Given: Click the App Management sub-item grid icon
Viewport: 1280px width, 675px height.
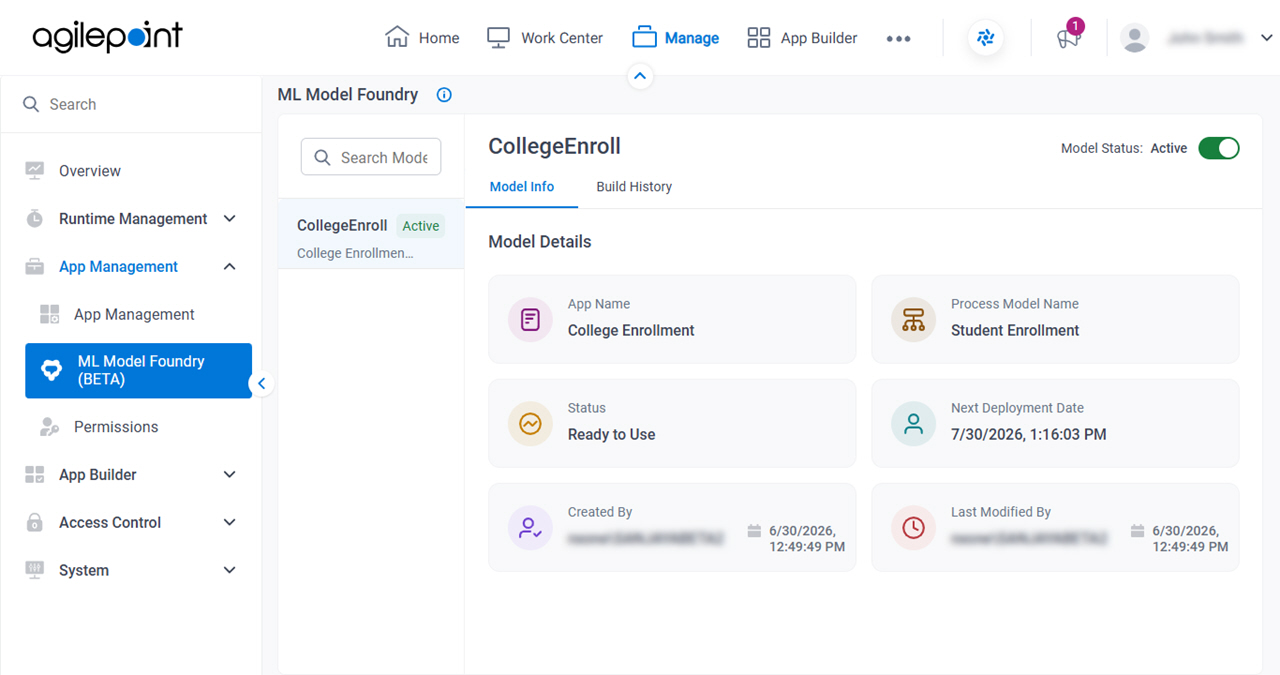Looking at the screenshot, I should (x=49, y=314).
